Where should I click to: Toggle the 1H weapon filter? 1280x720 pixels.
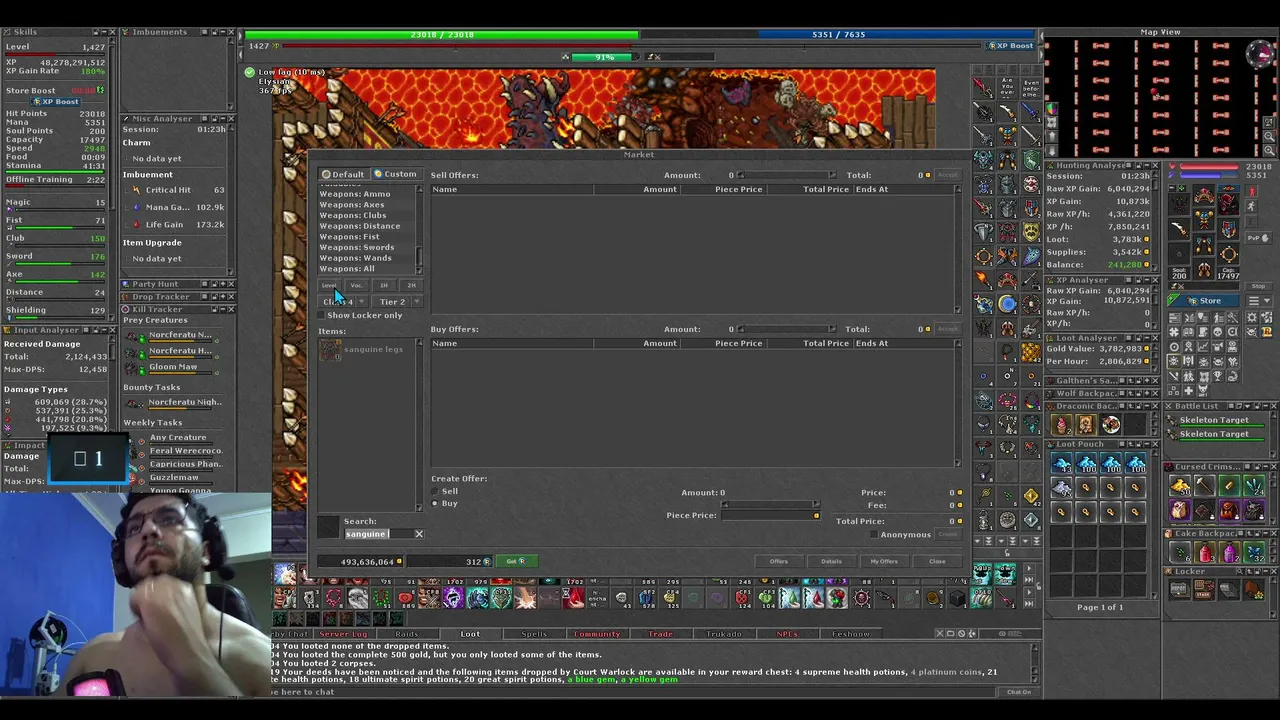click(x=384, y=286)
